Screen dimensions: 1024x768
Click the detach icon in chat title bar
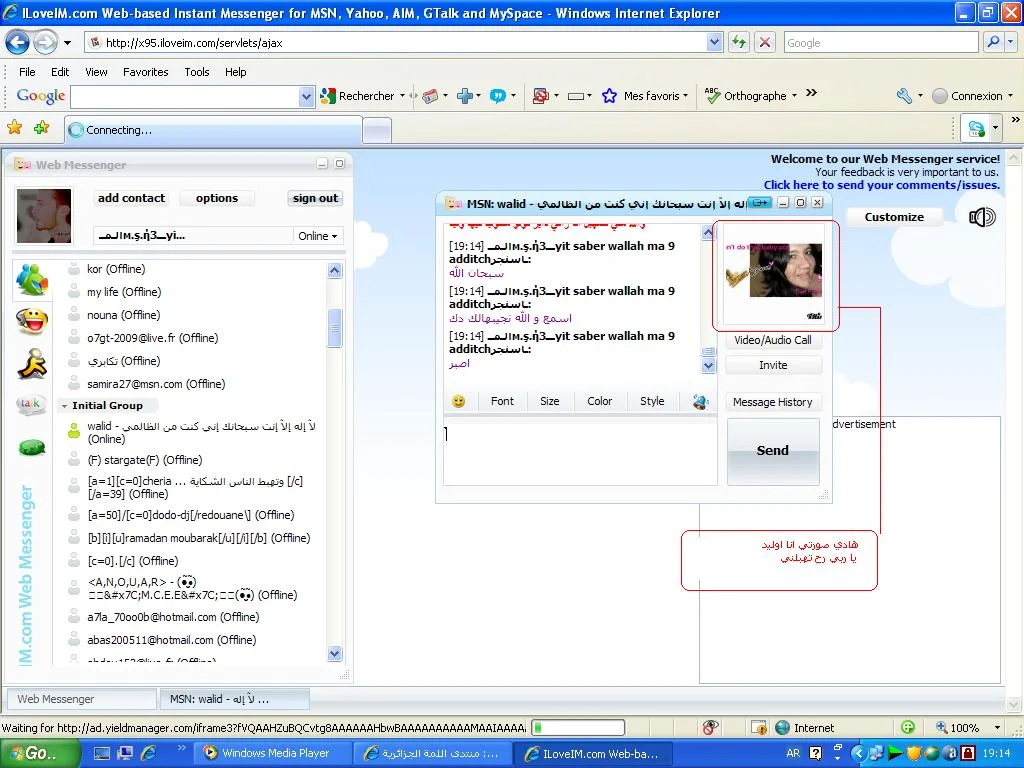point(760,203)
